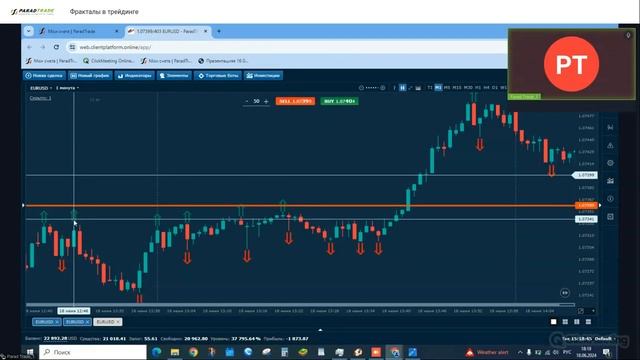Switch to the M1 timeframe
This screenshot has height=360, width=640.
coord(438,88)
